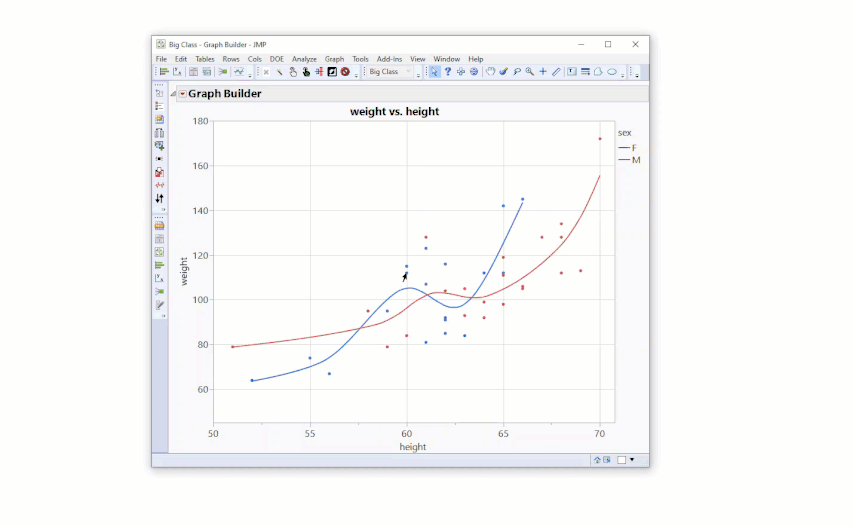Screen dimensions: 853x526
Task: Click the red point near weight 172
Action: (x=600, y=139)
